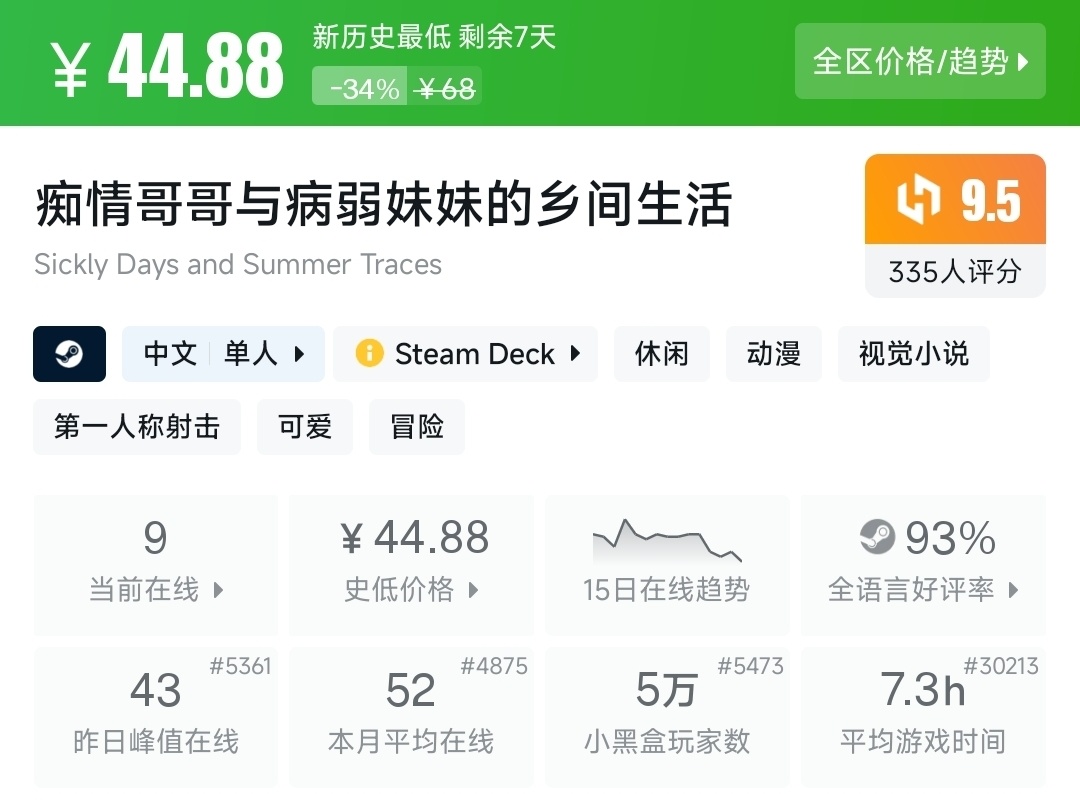This screenshot has width=1080, height=803.
Task: Click the Steam platform icon badge
Action: click(69, 354)
